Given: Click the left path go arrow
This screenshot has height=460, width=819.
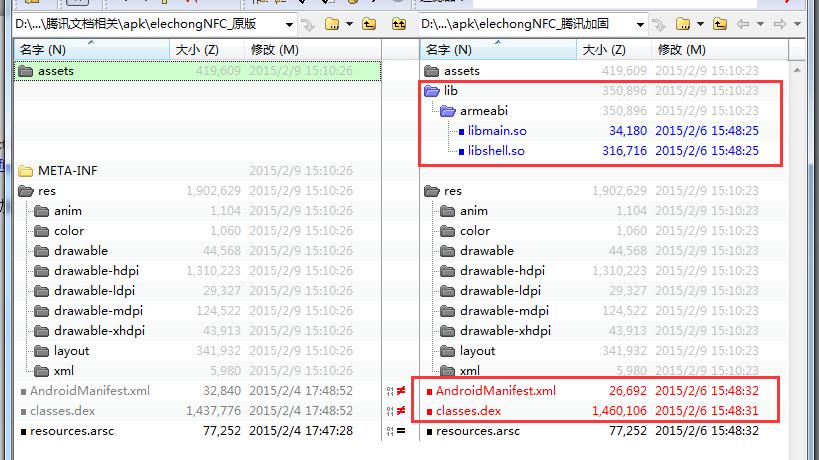Looking at the screenshot, I should point(308,25).
